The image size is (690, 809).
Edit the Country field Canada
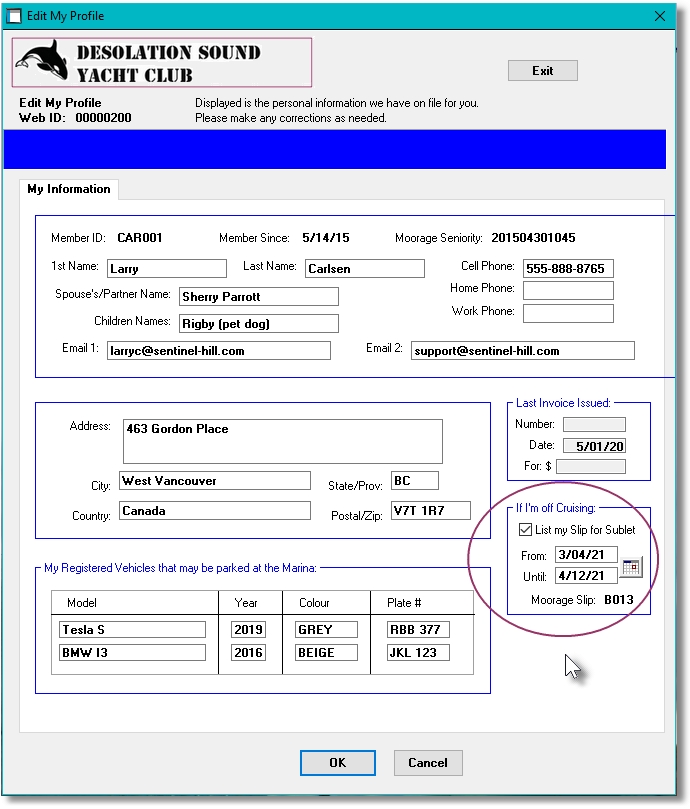point(215,511)
